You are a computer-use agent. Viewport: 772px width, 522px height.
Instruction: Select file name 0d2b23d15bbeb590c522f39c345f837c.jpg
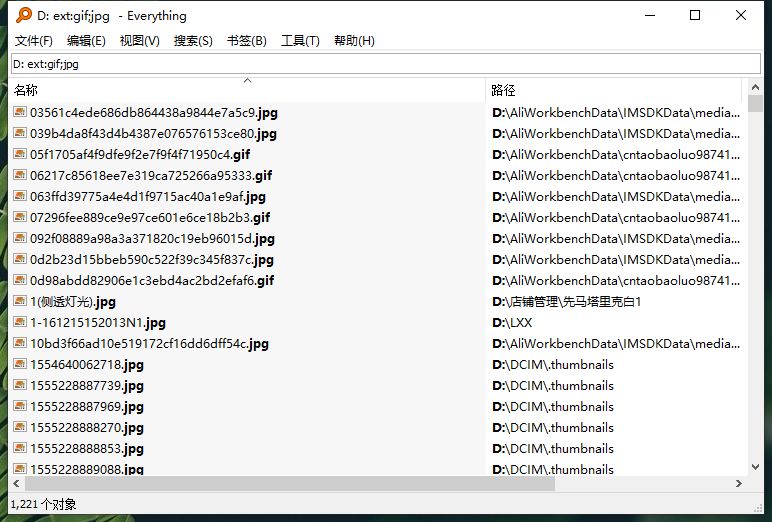click(x=152, y=260)
